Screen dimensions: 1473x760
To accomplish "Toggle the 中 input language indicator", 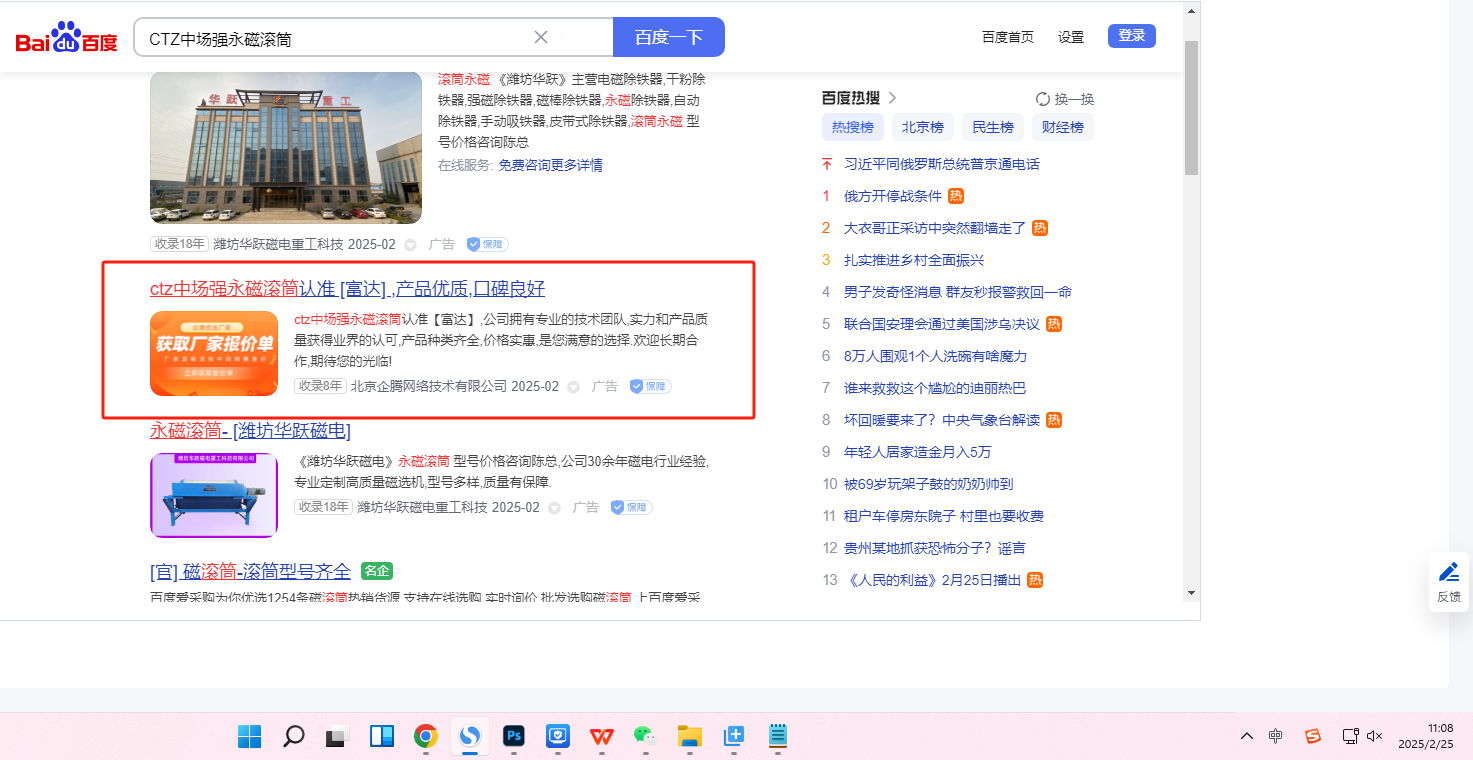I will point(1276,736).
